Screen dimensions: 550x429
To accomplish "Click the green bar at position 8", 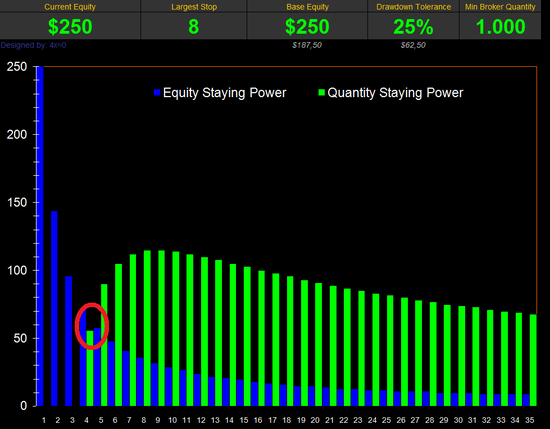I will click(x=147, y=328).
